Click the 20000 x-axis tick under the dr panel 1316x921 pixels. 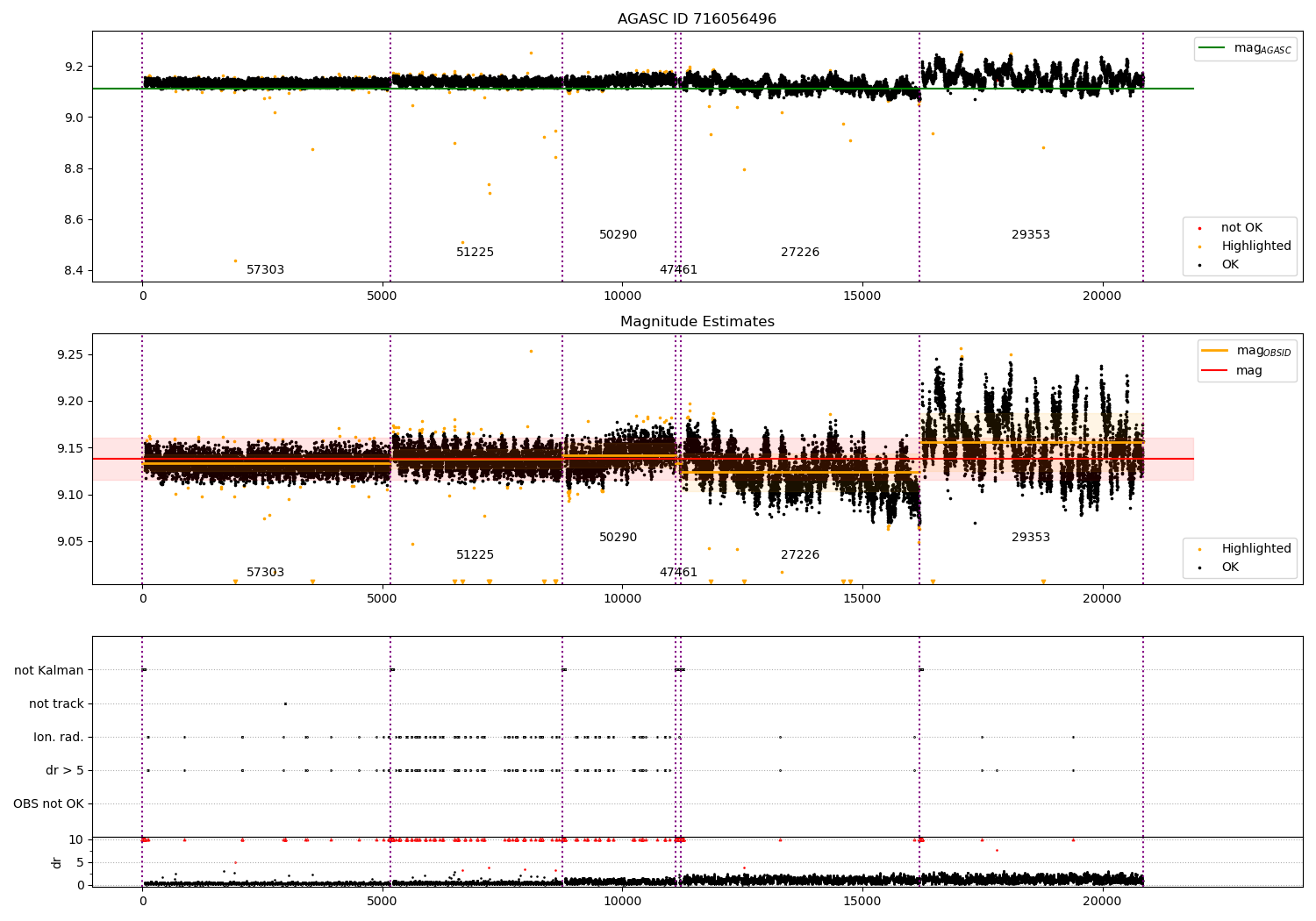coord(1102,902)
